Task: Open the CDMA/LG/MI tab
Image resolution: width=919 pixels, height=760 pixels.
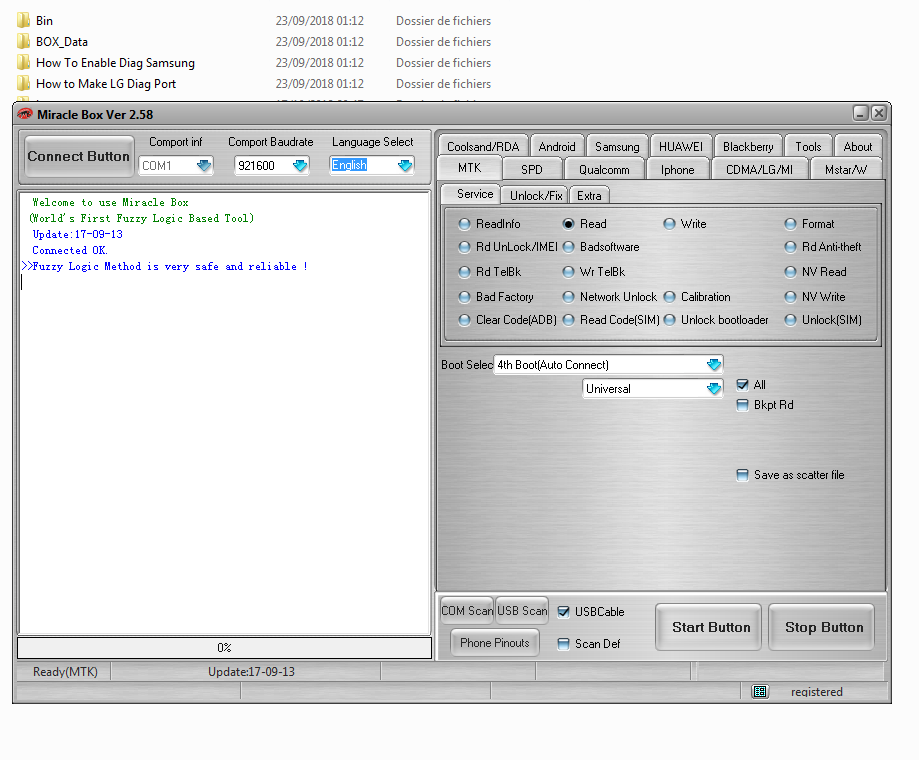Action: (x=759, y=169)
